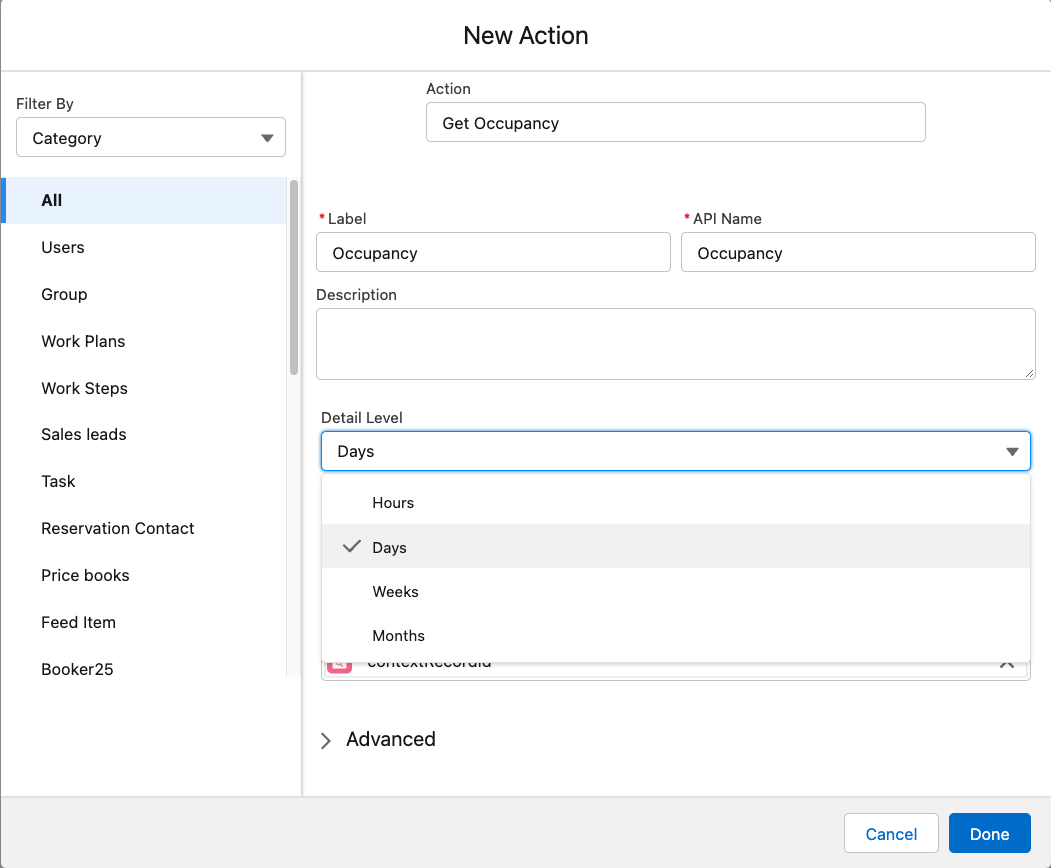Show Price books actions

(85, 575)
